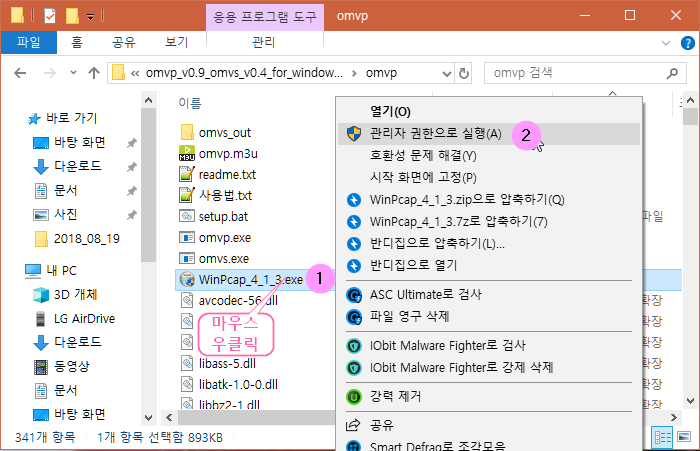Click the properties checkmark icon in title bar
This screenshot has width=700, height=451.
tap(50, 16)
